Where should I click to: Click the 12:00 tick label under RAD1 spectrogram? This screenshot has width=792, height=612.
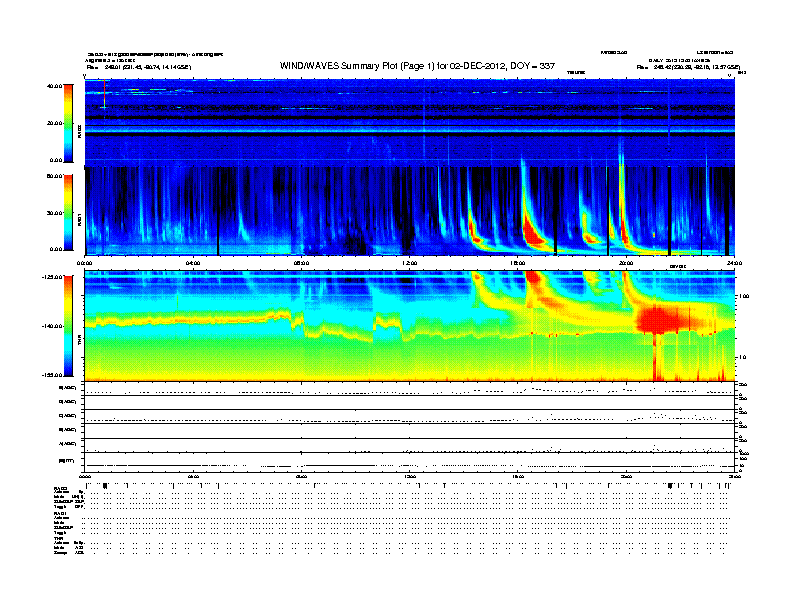(409, 263)
